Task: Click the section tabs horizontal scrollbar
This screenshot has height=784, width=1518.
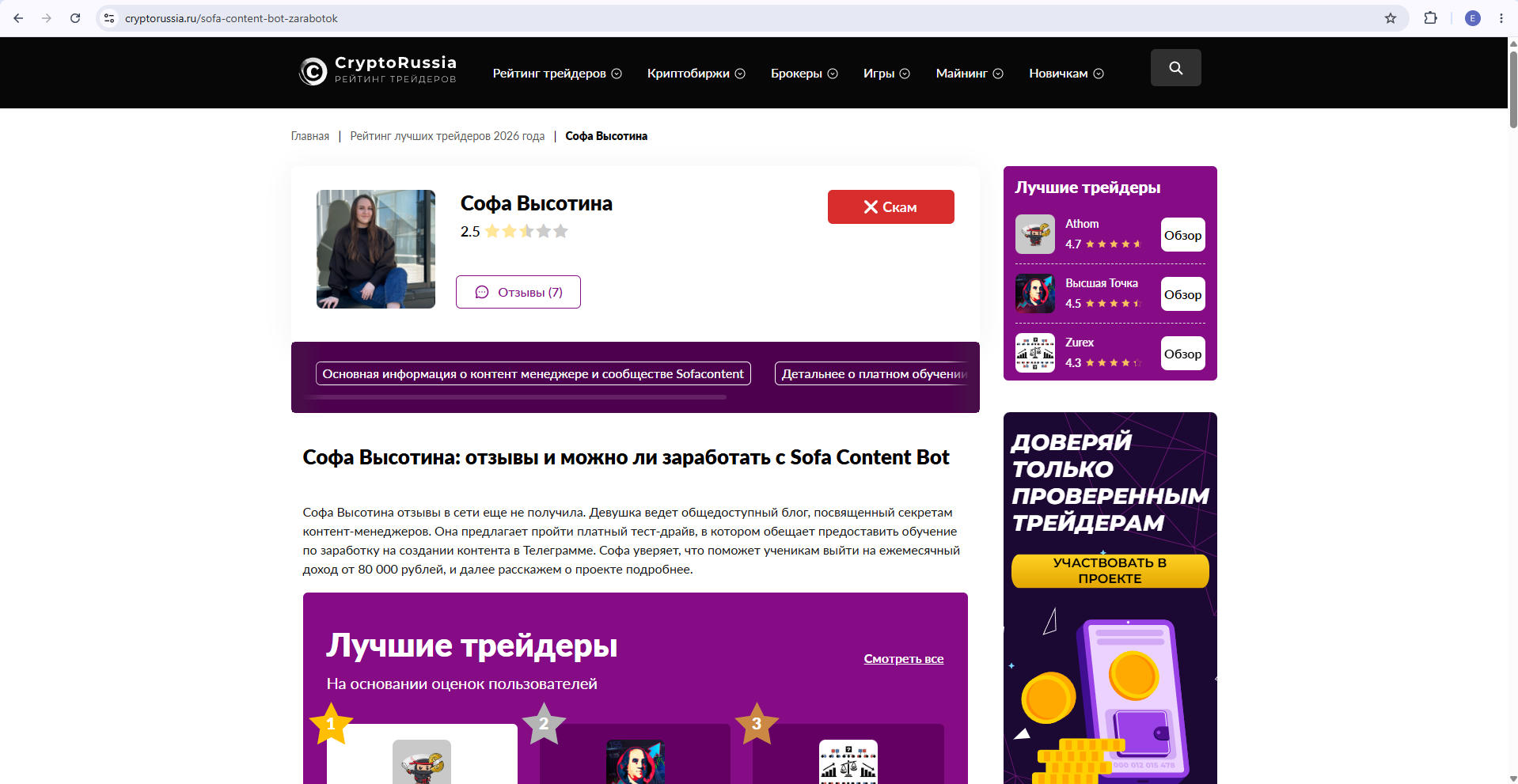Action: (x=516, y=397)
